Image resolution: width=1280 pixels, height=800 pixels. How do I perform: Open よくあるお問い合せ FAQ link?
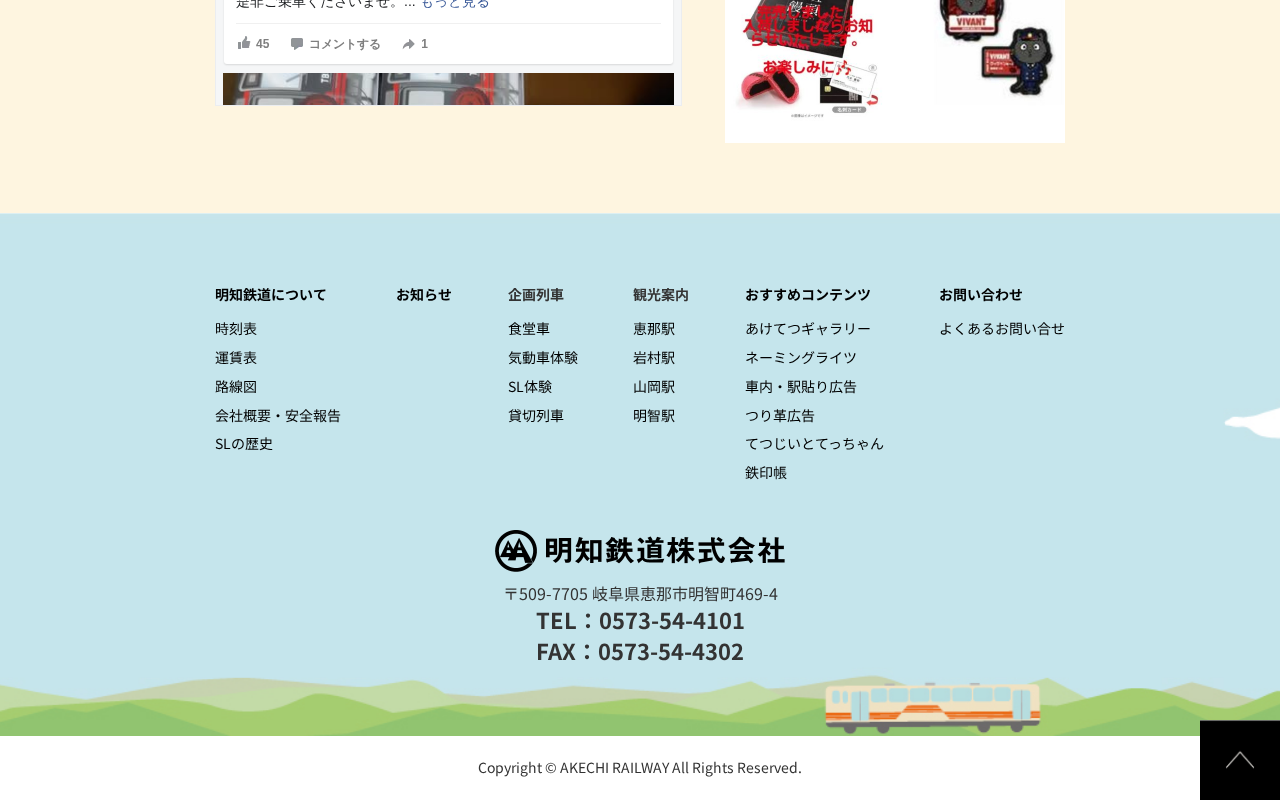(1002, 328)
